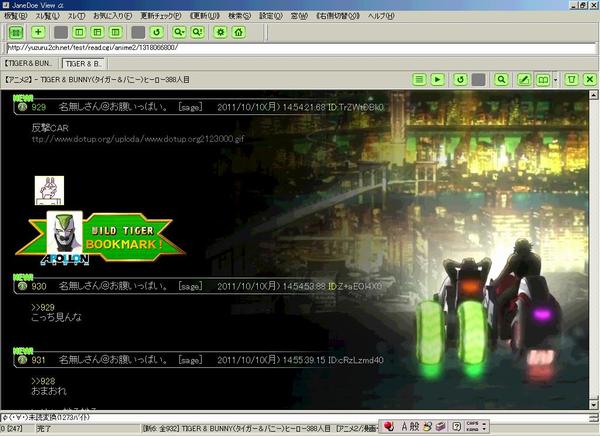Click the second magnifier icon in main toolbar
This screenshot has height=436, width=600.
[197, 33]
